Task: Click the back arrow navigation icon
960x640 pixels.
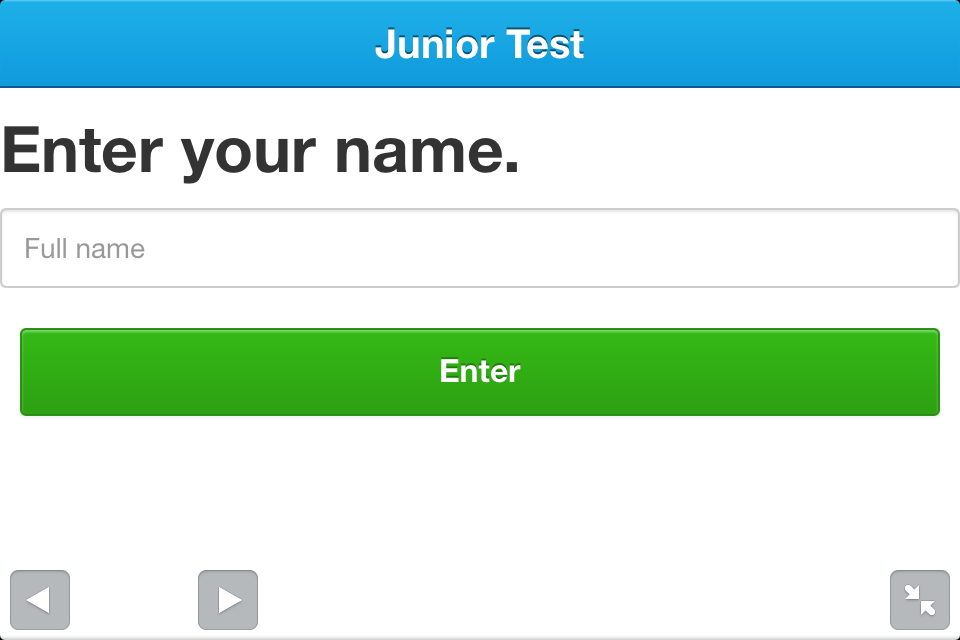Action: [40, 600]
